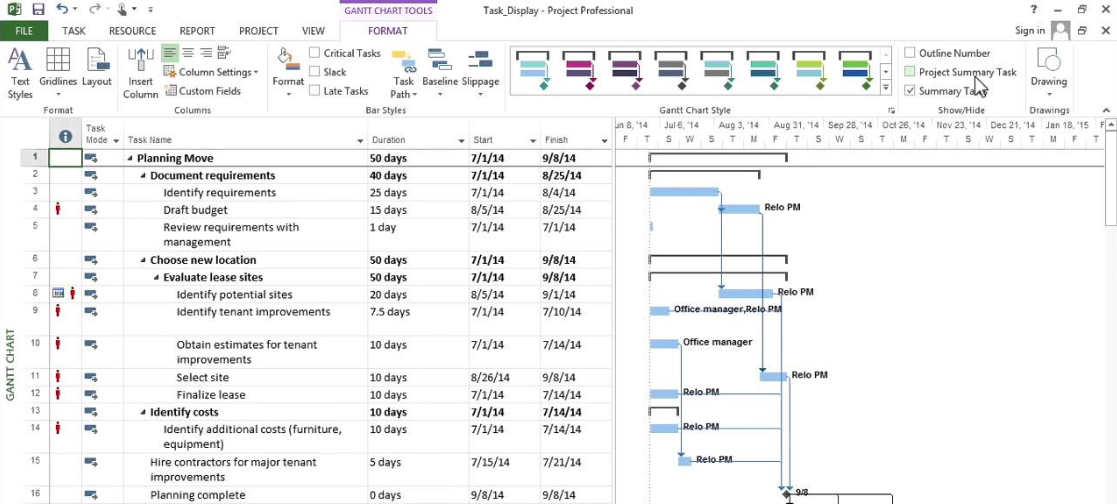1117x504 pixels.
Task: Open Custom Fields dialog
Action: 203,91
